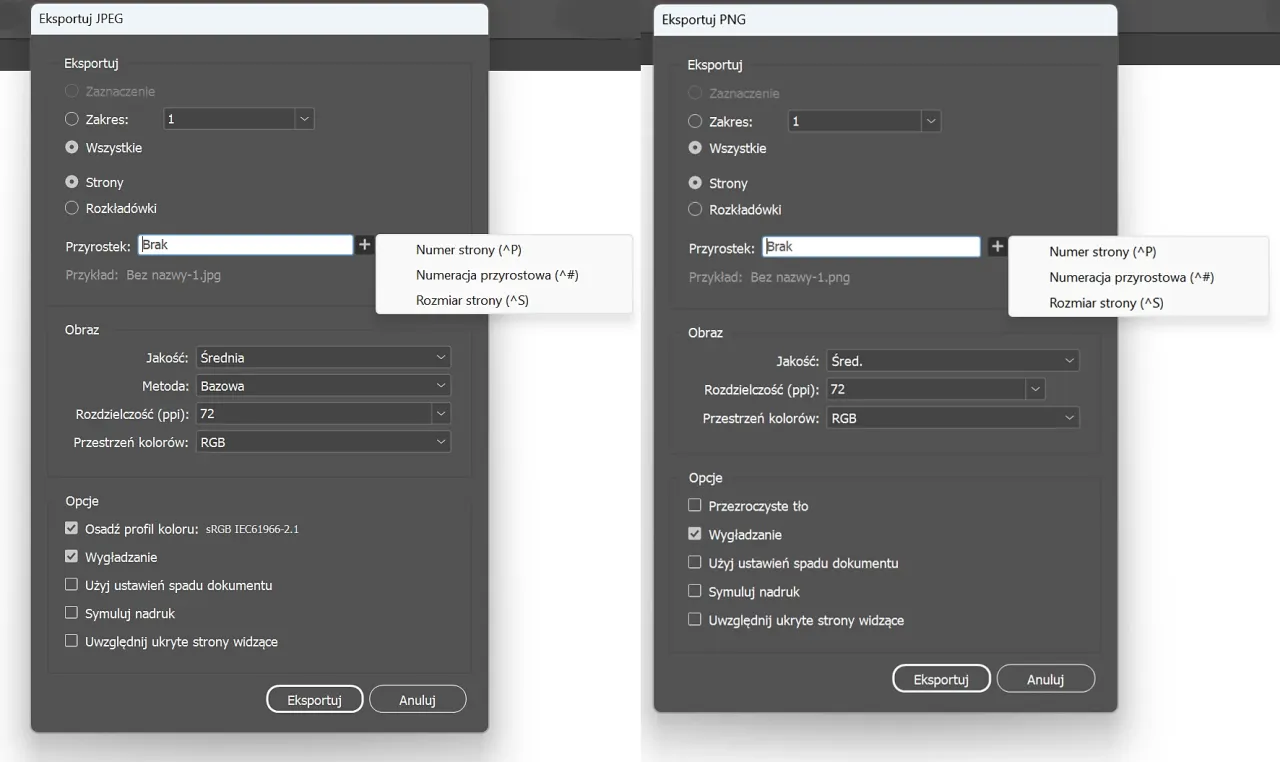
Task: Pick Numeracja przyrostowa in JPEG suffix menu
Action: [x=497, y=275]
